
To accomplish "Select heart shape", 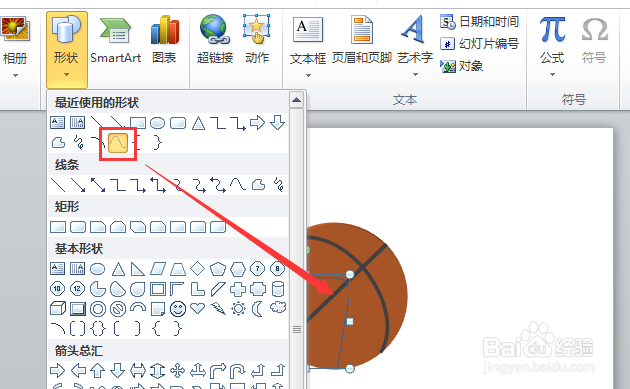I will coord(198,308).
